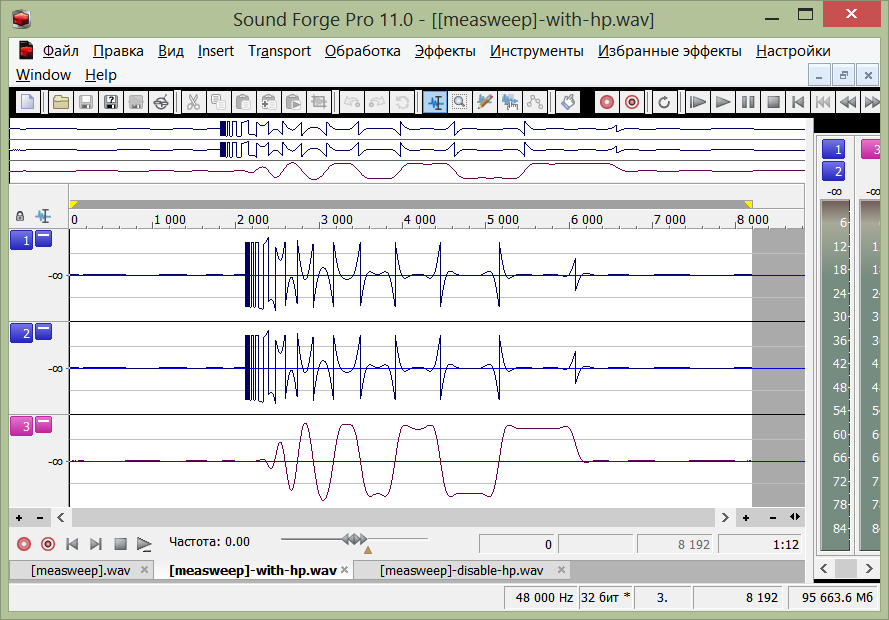Click the Paste Special icon
The width and height of the screenshot is (889, 620).
(269, 103)
